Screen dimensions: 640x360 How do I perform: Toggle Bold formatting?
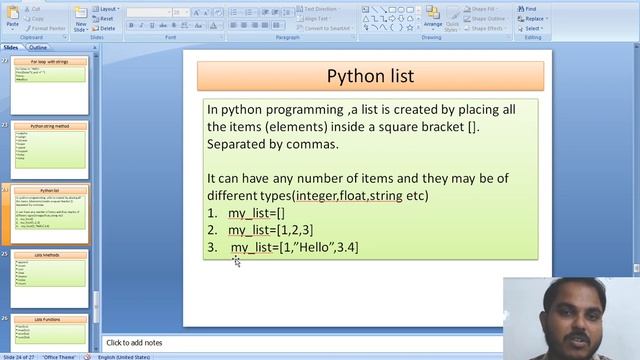coord(131,26)
